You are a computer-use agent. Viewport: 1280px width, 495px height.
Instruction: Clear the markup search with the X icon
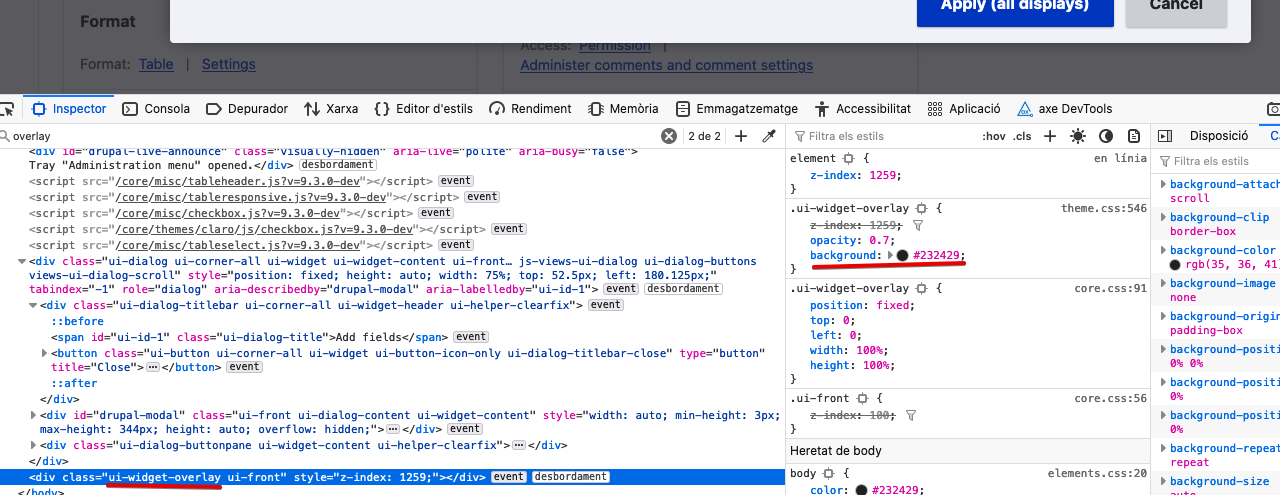tap(668, 136)
